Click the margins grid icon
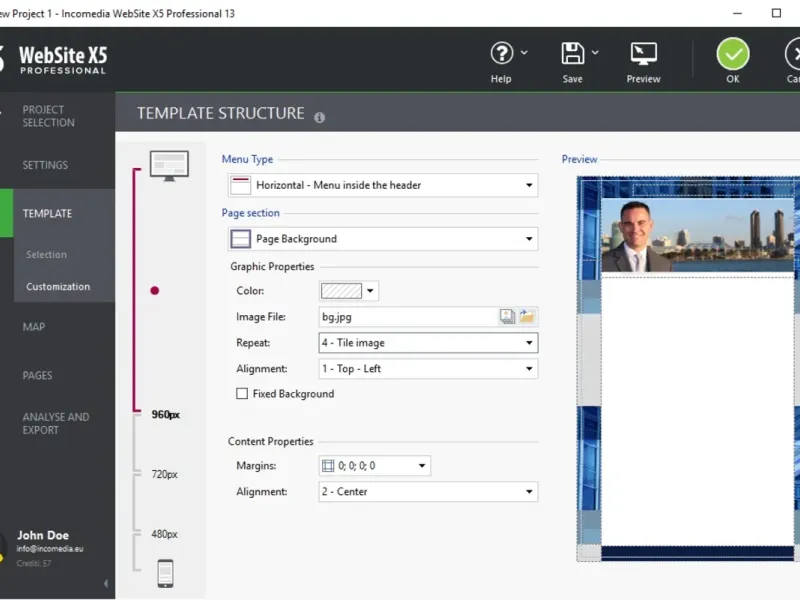This screenshot has width=800, height=600. (328, 466)
